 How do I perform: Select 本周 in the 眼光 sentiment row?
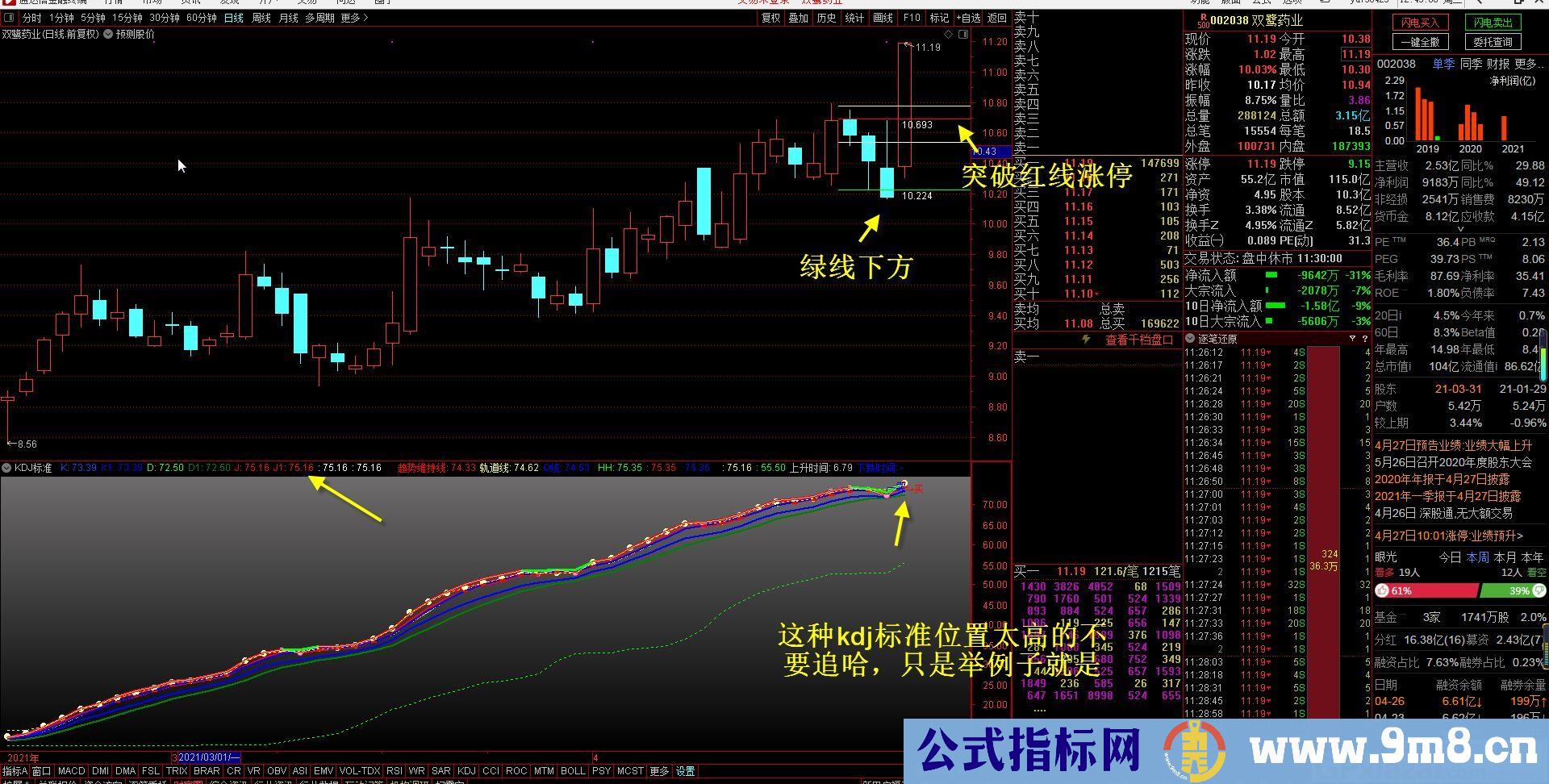click(x=1478, y=557)
